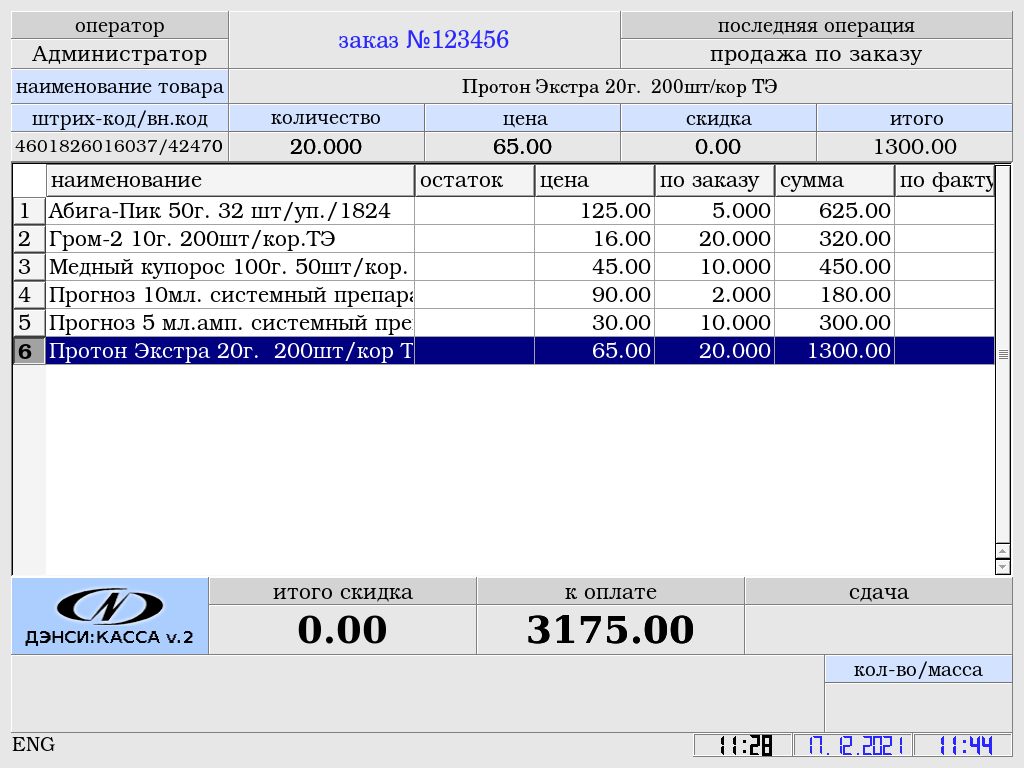
Task: Click the итого value 1300.00 above the table
Action: (x=914, y=146)
